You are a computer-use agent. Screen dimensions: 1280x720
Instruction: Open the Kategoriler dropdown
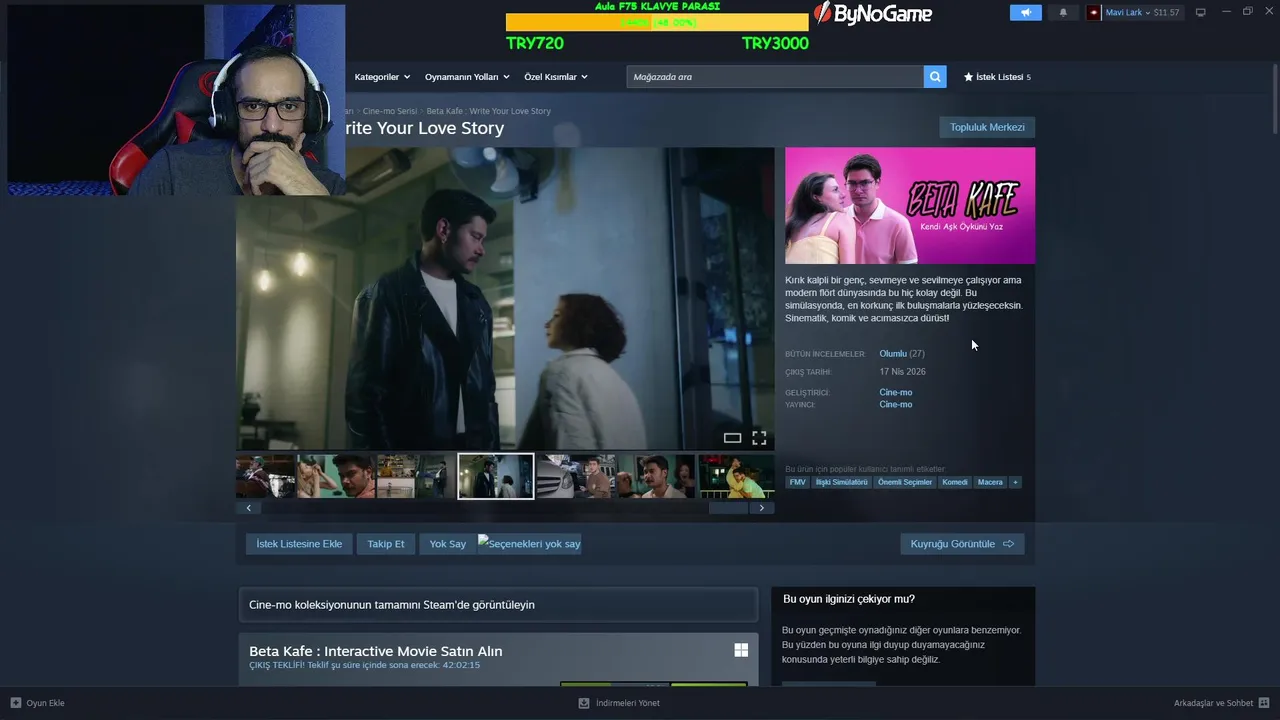381,77
